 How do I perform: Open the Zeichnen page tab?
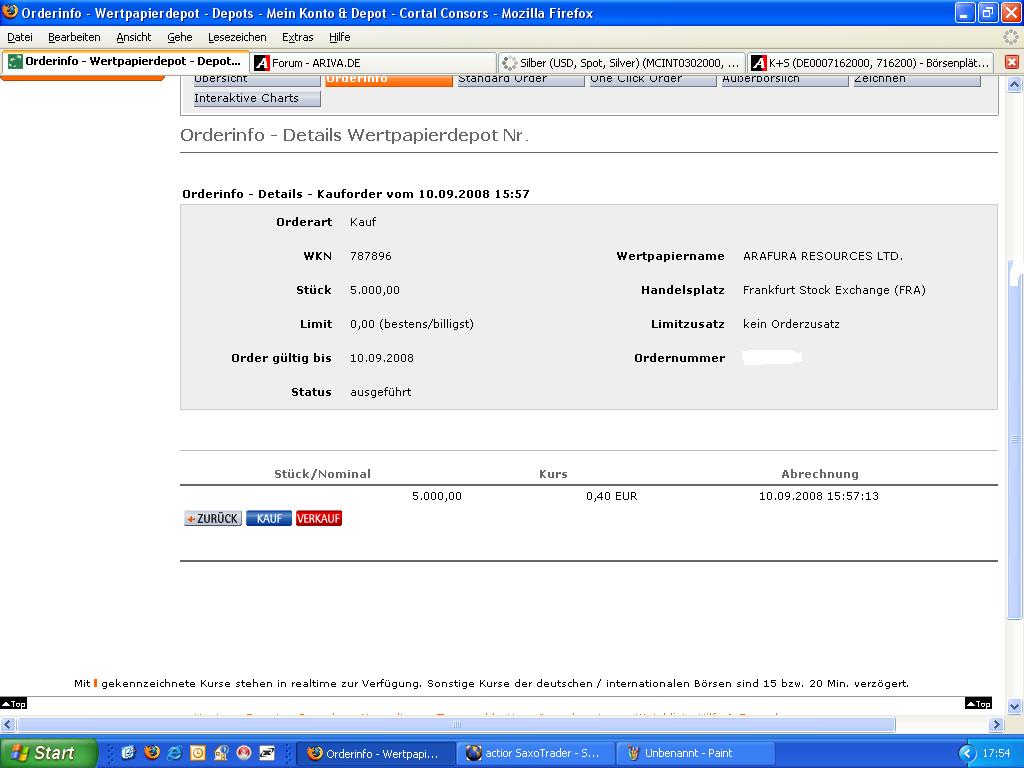(918, 80)
